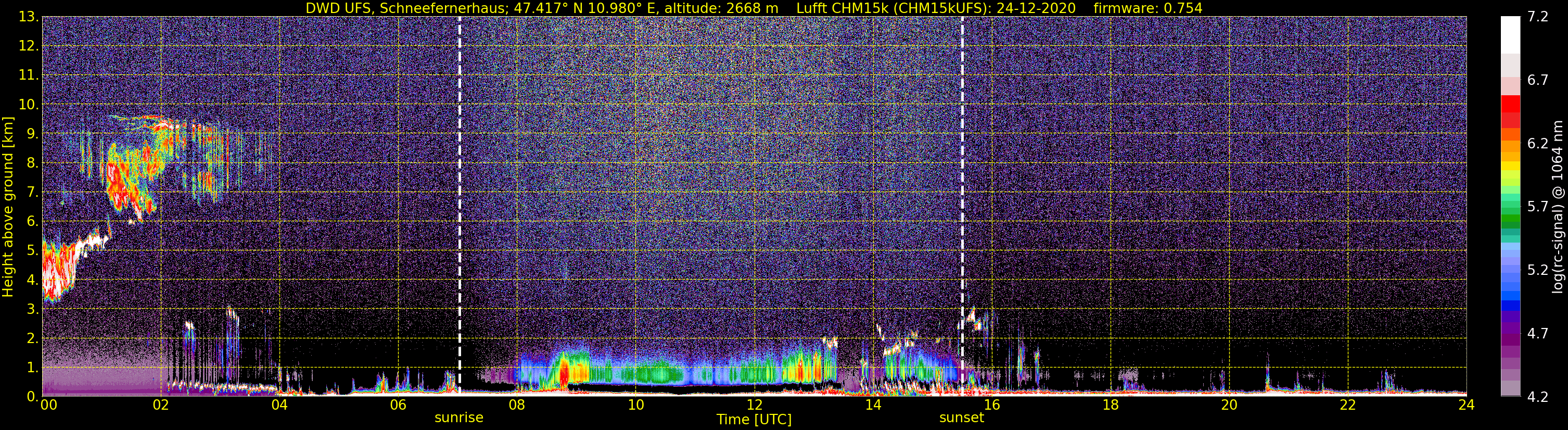Click the time axis tick label '02'
This screenshot has width=1568, height=430.
coord(161,406)
